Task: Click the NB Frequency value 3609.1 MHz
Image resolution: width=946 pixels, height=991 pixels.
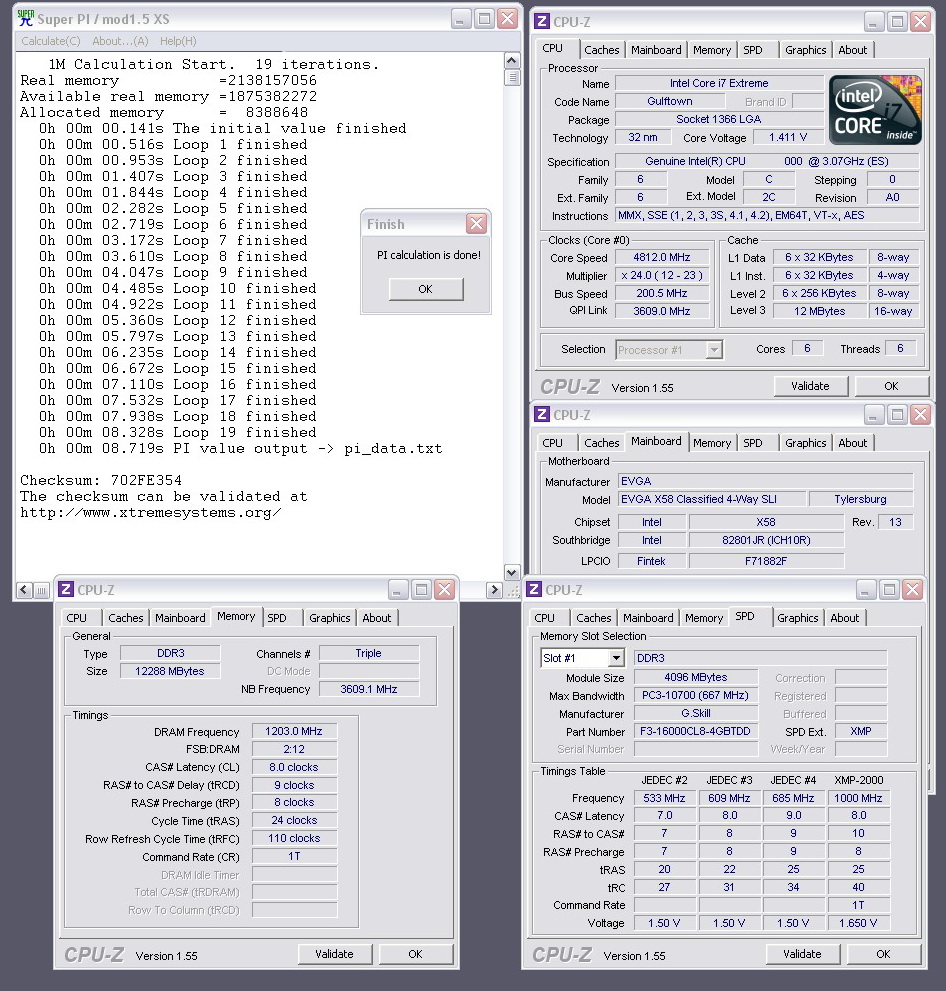Action: point(368,689)
